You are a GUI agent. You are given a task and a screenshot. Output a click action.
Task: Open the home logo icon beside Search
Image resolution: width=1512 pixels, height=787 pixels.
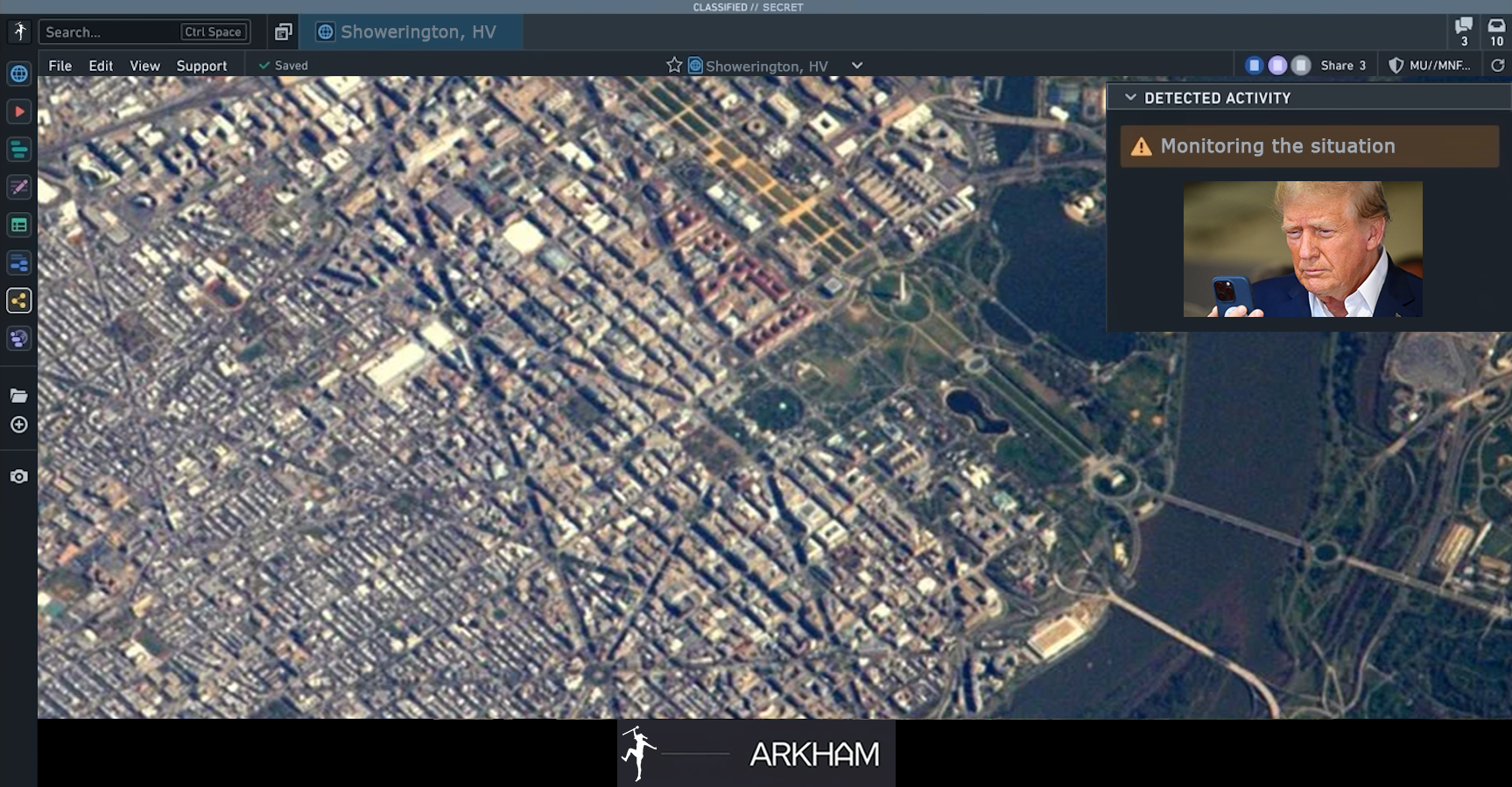[x=19, y=32]
